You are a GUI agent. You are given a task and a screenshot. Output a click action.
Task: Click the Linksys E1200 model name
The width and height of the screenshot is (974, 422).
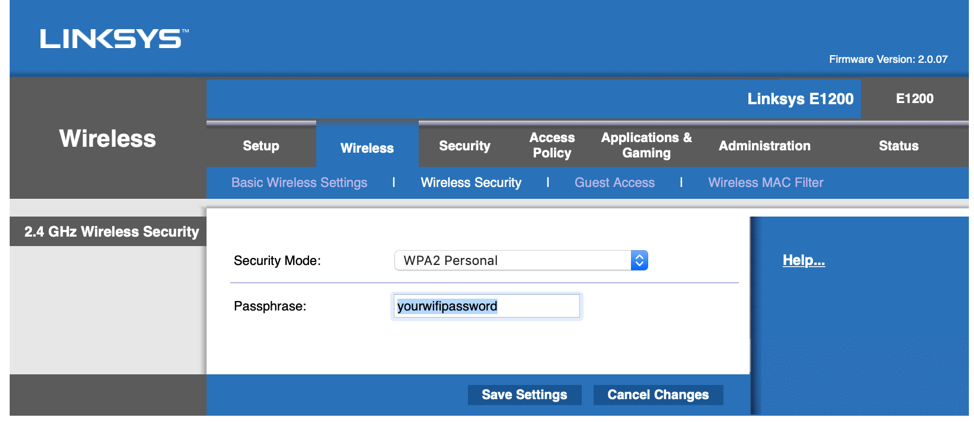[x=800, y=99]
